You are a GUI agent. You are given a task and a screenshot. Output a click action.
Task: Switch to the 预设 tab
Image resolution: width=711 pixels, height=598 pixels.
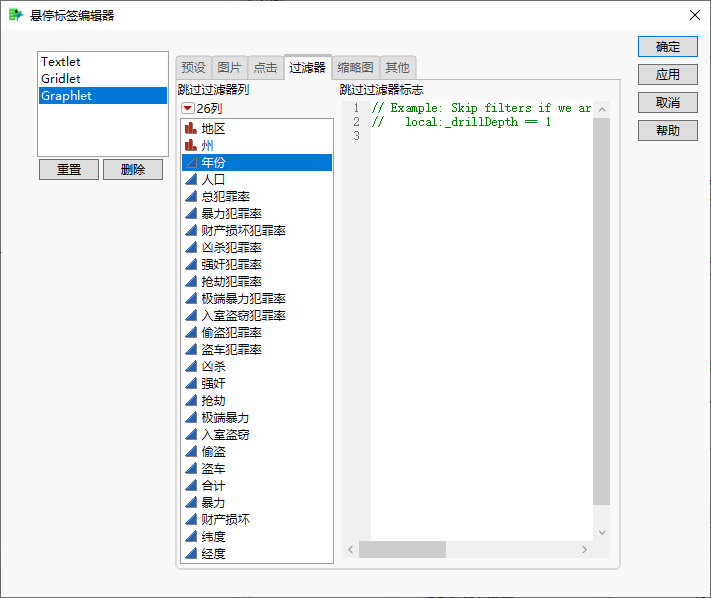pos(194,68)
